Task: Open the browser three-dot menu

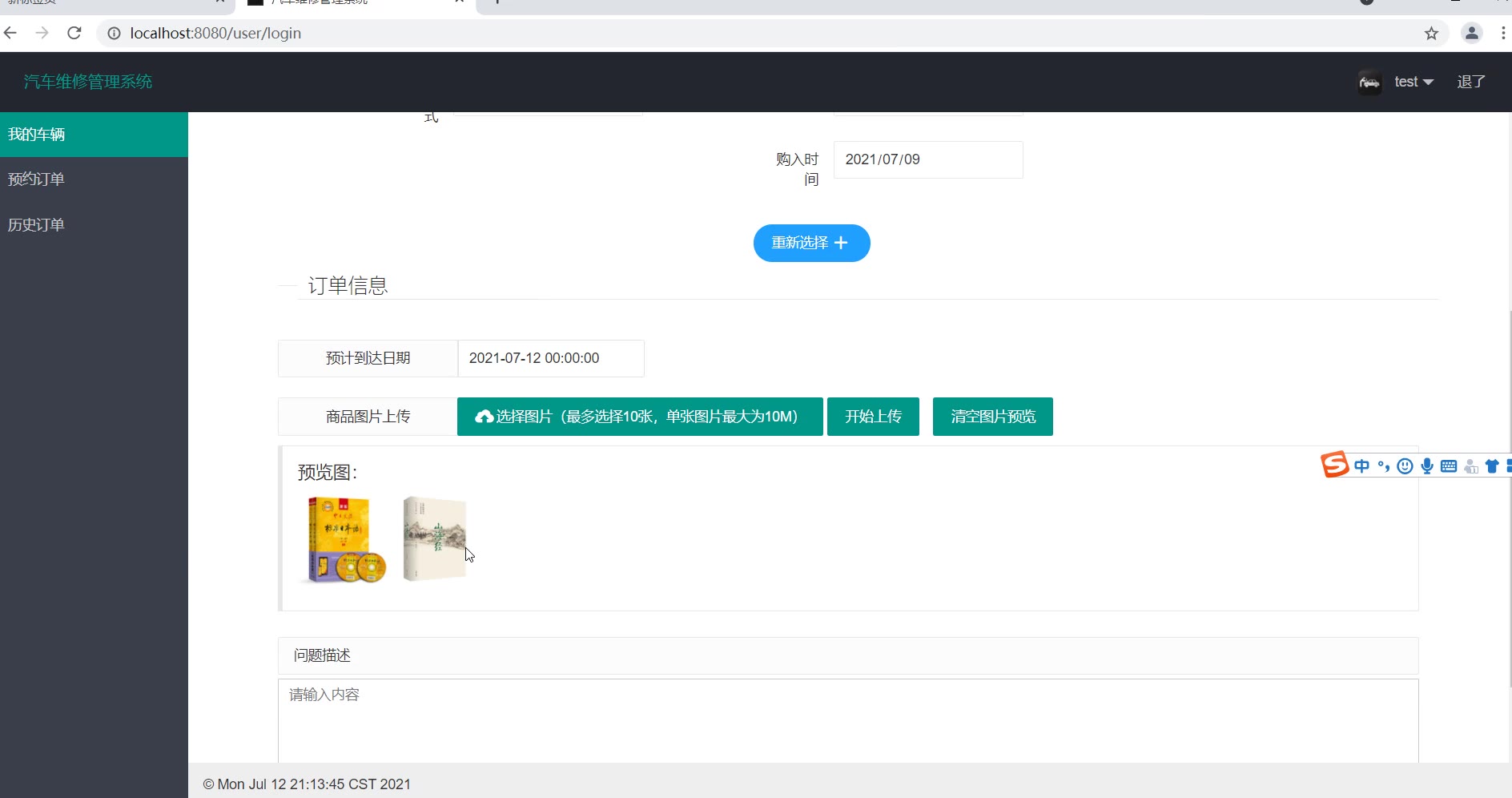Action: click(1502, 33)
